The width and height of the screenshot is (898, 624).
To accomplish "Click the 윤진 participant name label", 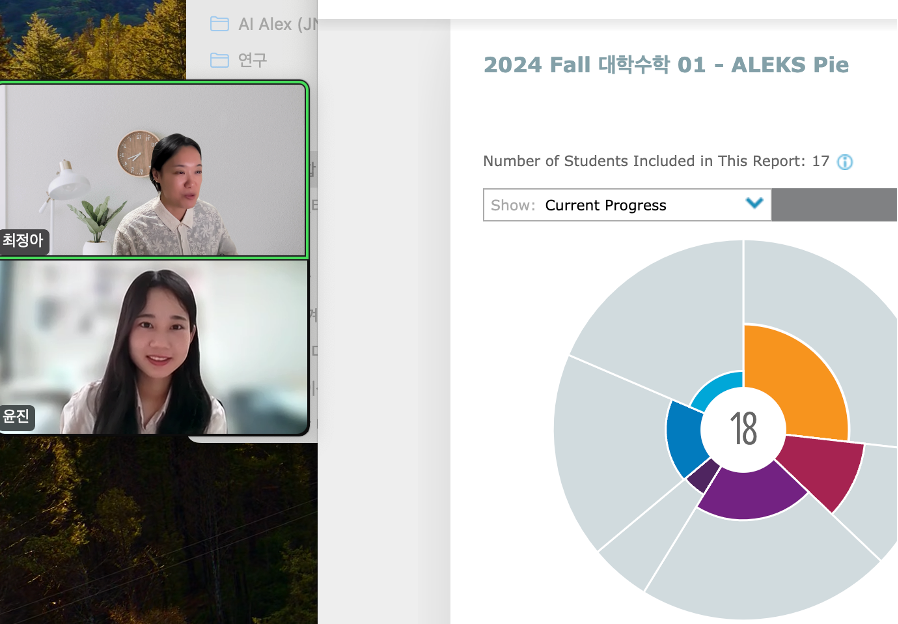I will tap(17, 417).
